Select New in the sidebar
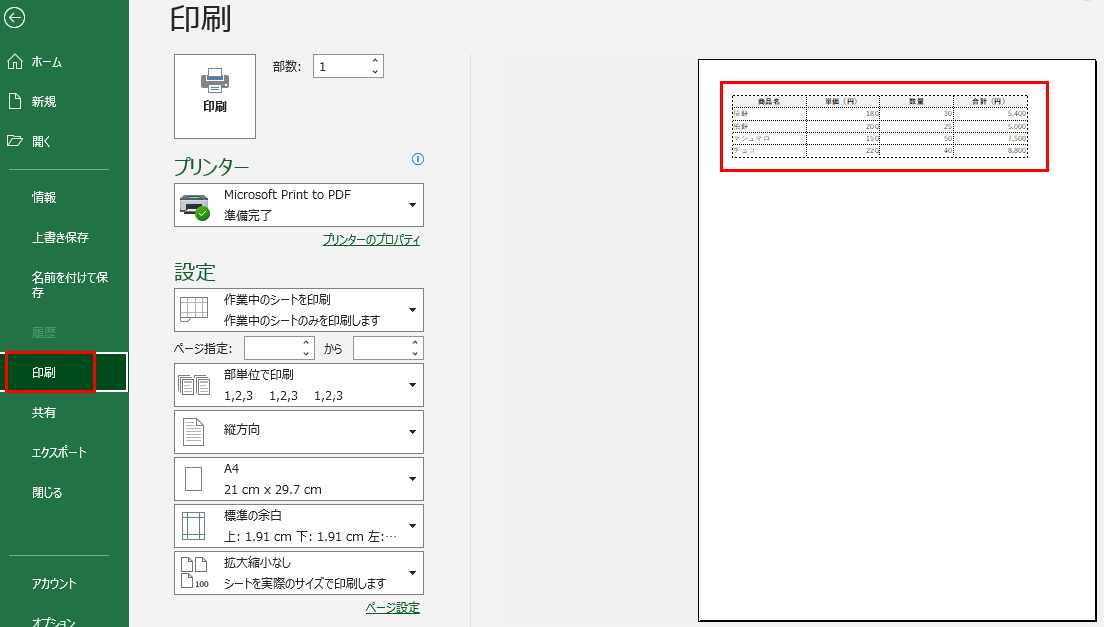This screenshot has width=1104, height=627. pyautogui.click(x=43, y=101)
